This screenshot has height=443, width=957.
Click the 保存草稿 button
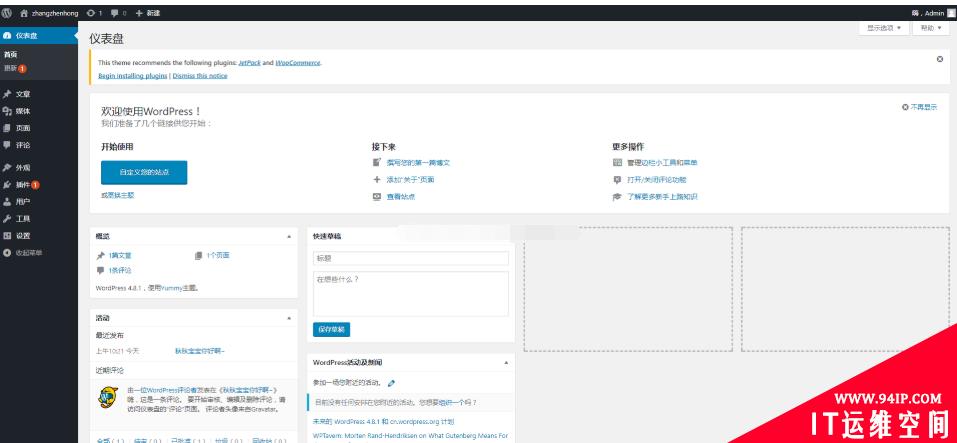[331, 330]
